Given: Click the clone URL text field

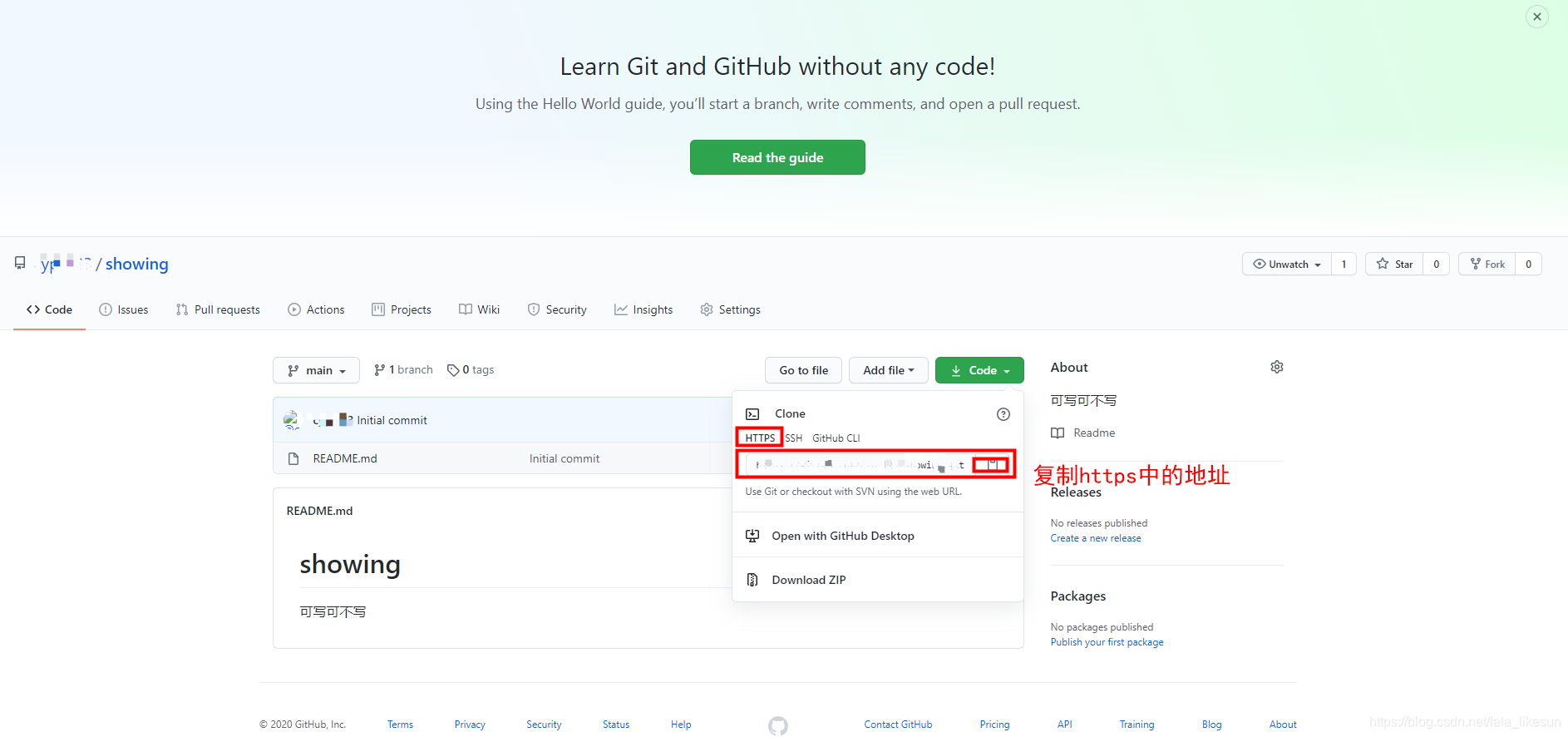Looking at the screenshot, I should pyautogui.click(x=860, y=465).
